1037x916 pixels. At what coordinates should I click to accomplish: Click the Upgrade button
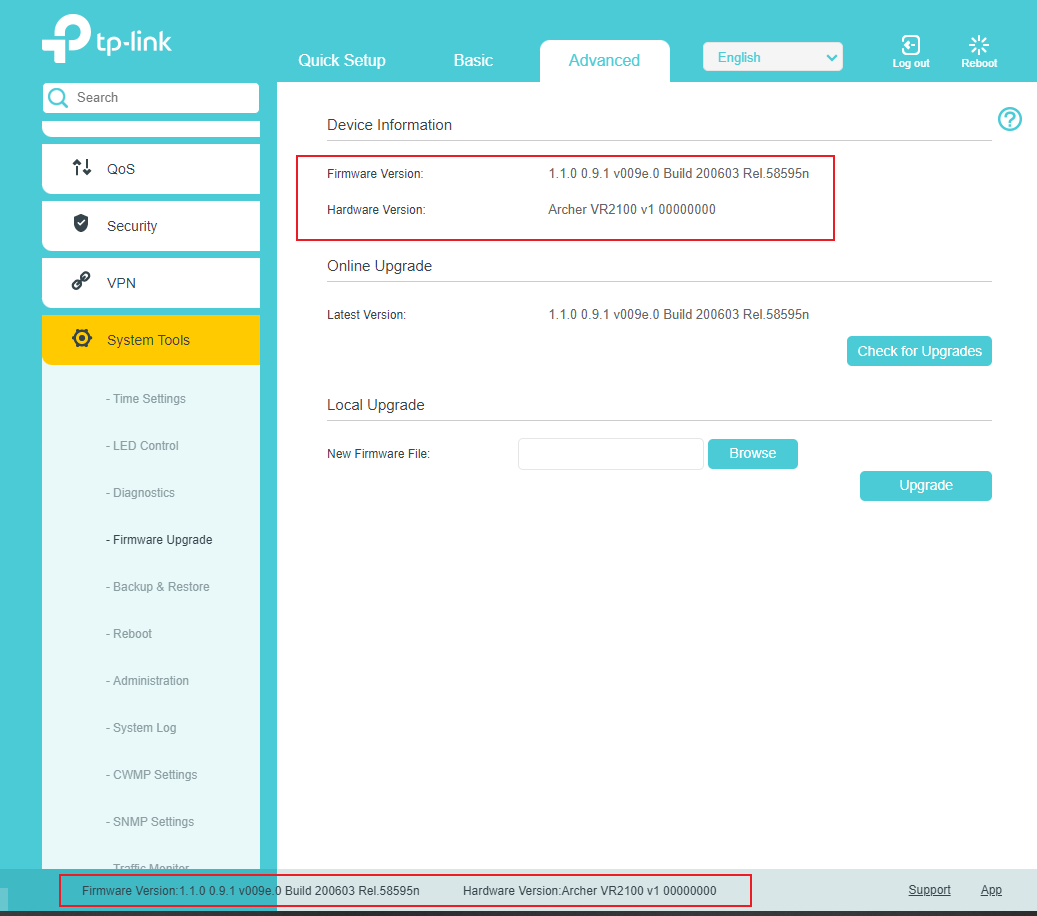point(926,485)
